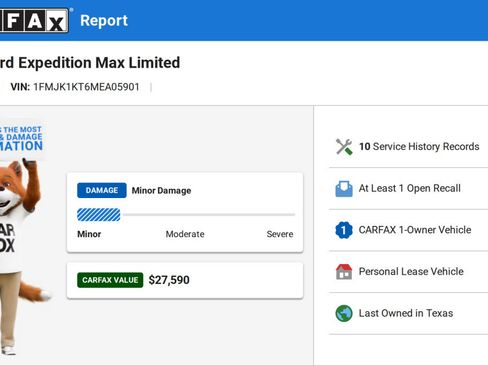Click the wrench and screwdriver service icon

point(344,147)
